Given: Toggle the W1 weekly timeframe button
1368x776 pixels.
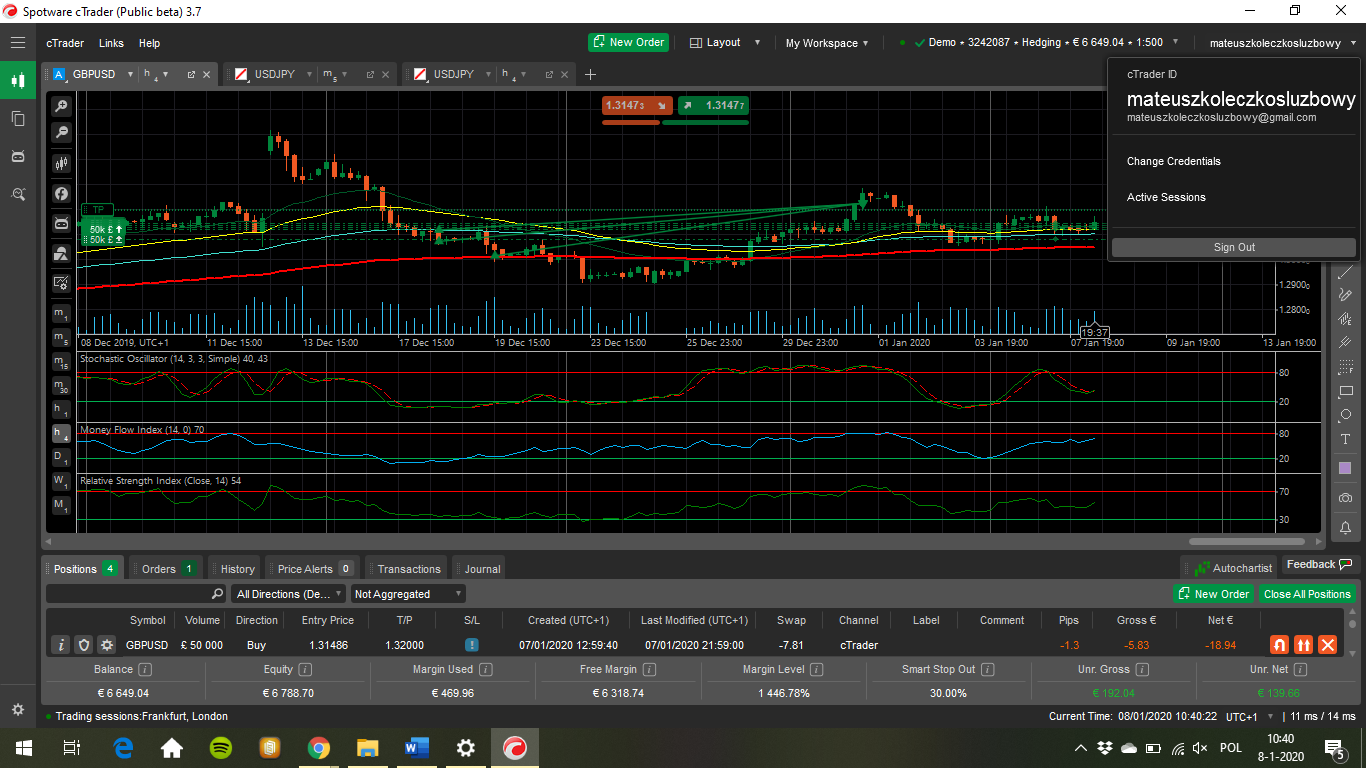Looking at the screenshot, I should click(61, 481).
